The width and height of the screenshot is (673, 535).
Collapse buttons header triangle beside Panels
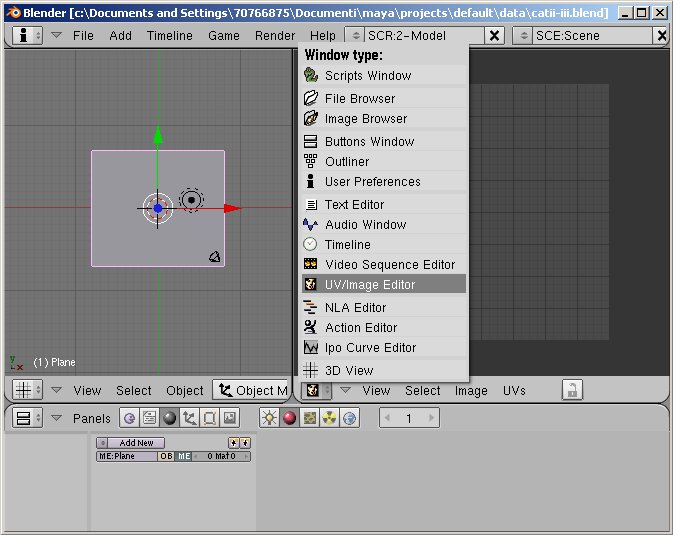tap(56, 417)
